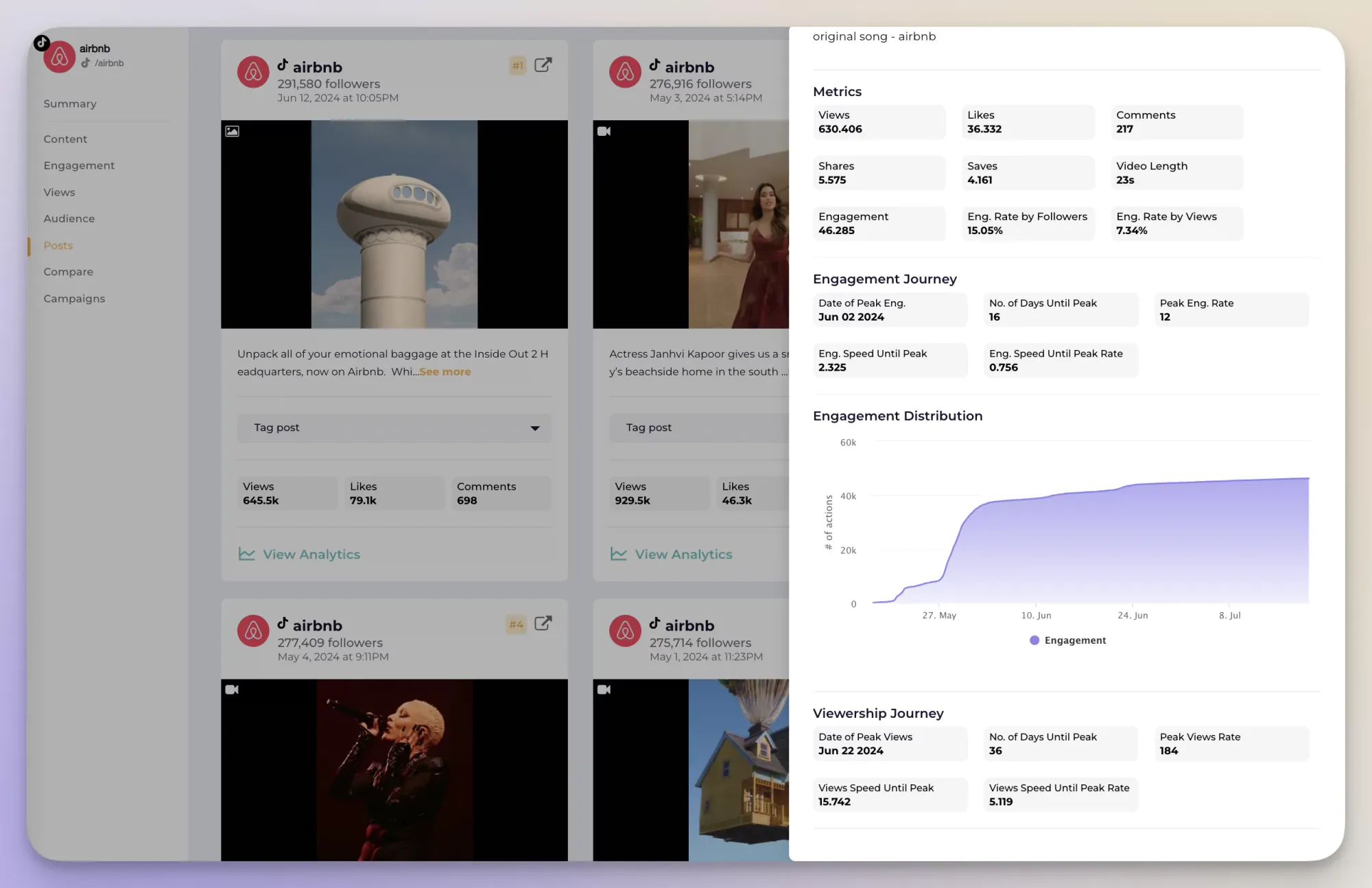Click Engagement 46.285 metric card

879,224
